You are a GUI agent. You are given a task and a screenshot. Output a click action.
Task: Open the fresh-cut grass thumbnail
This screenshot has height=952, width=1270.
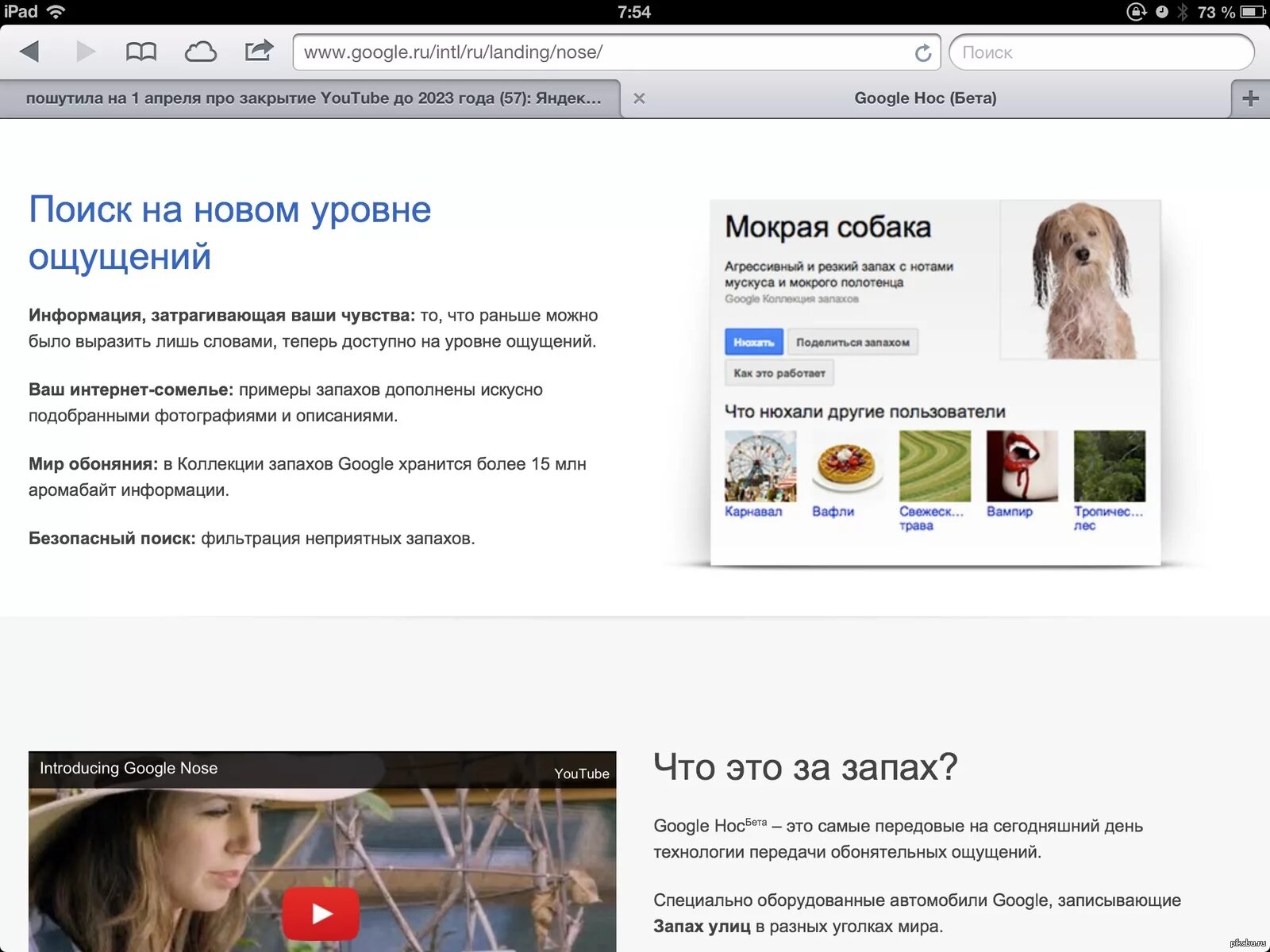[x=935, y=466]
